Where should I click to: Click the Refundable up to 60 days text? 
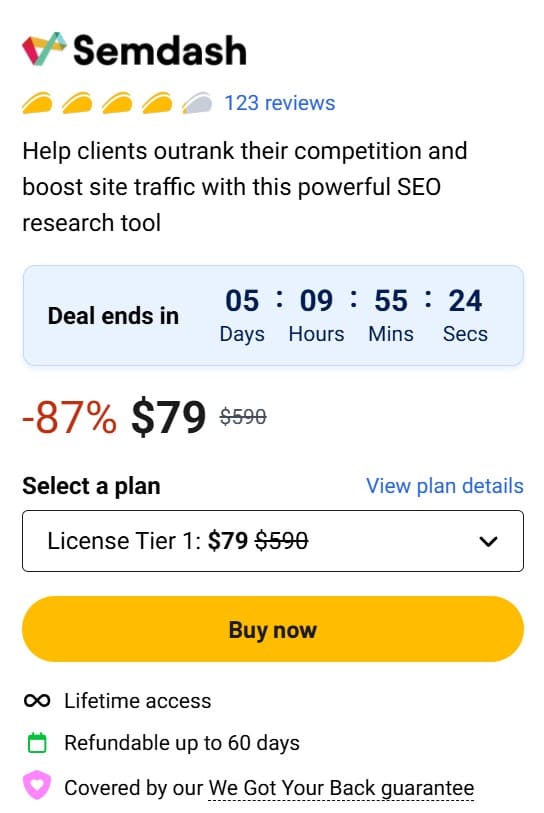tap(182, 743)
